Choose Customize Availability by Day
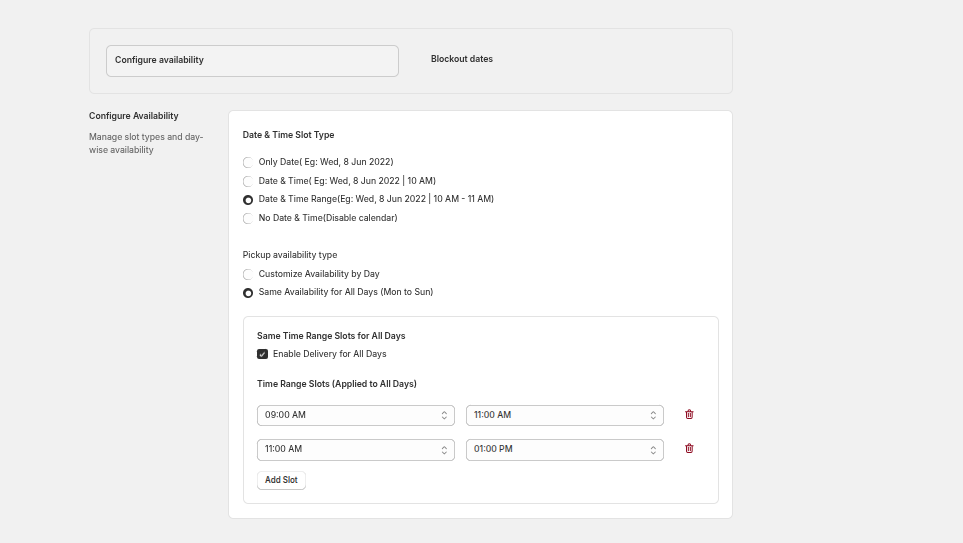The width and height of the screenshot is (963, 543). click(x=248, y=274)
